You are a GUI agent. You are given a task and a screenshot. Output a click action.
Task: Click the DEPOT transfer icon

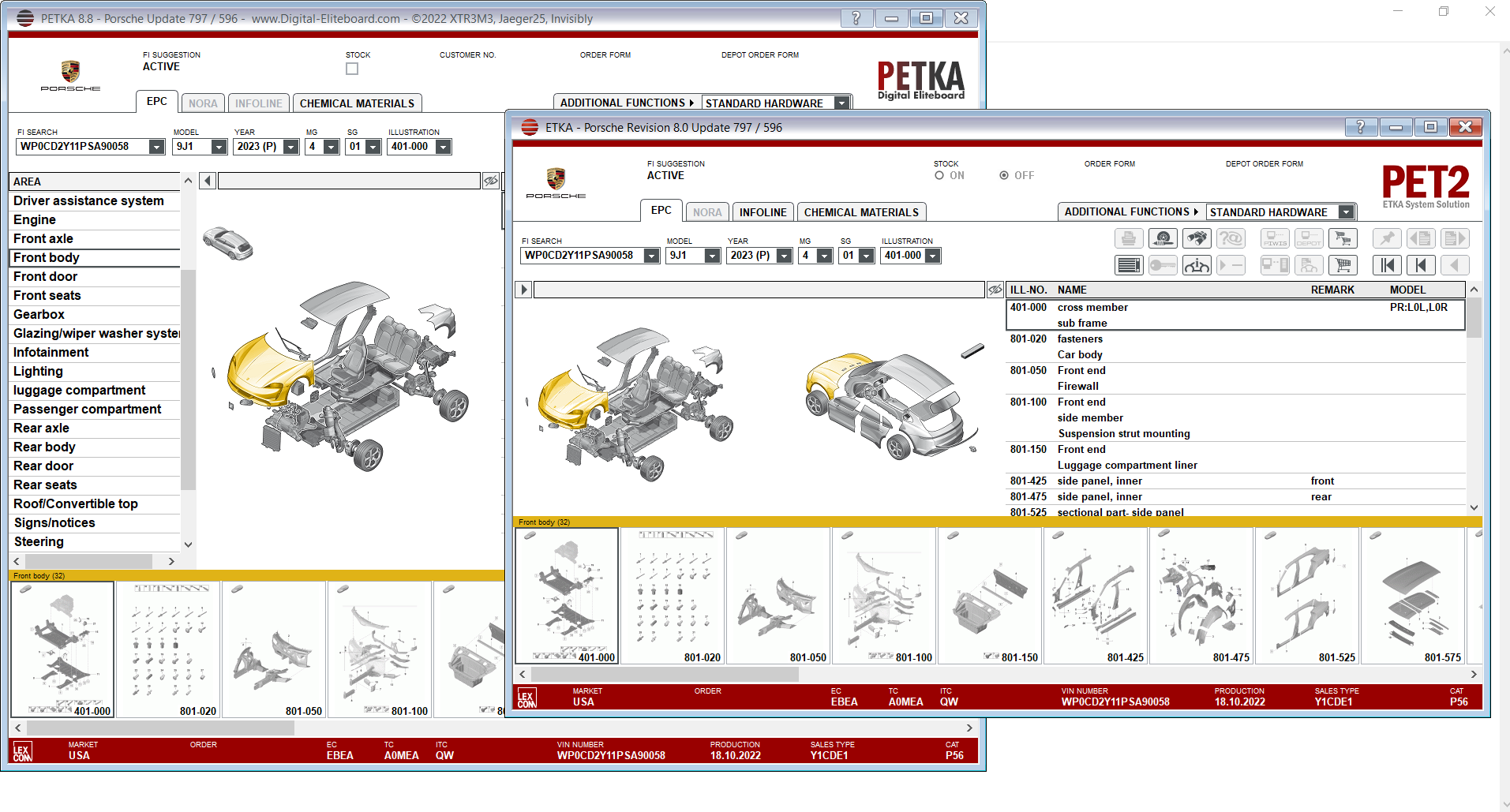[x=1309, y=238]
